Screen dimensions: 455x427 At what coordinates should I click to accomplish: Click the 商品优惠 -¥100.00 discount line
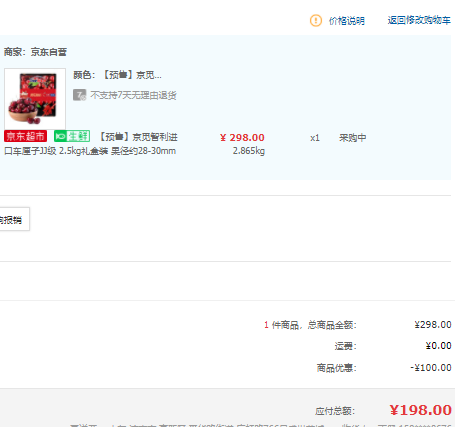click(x=384, y=368)
